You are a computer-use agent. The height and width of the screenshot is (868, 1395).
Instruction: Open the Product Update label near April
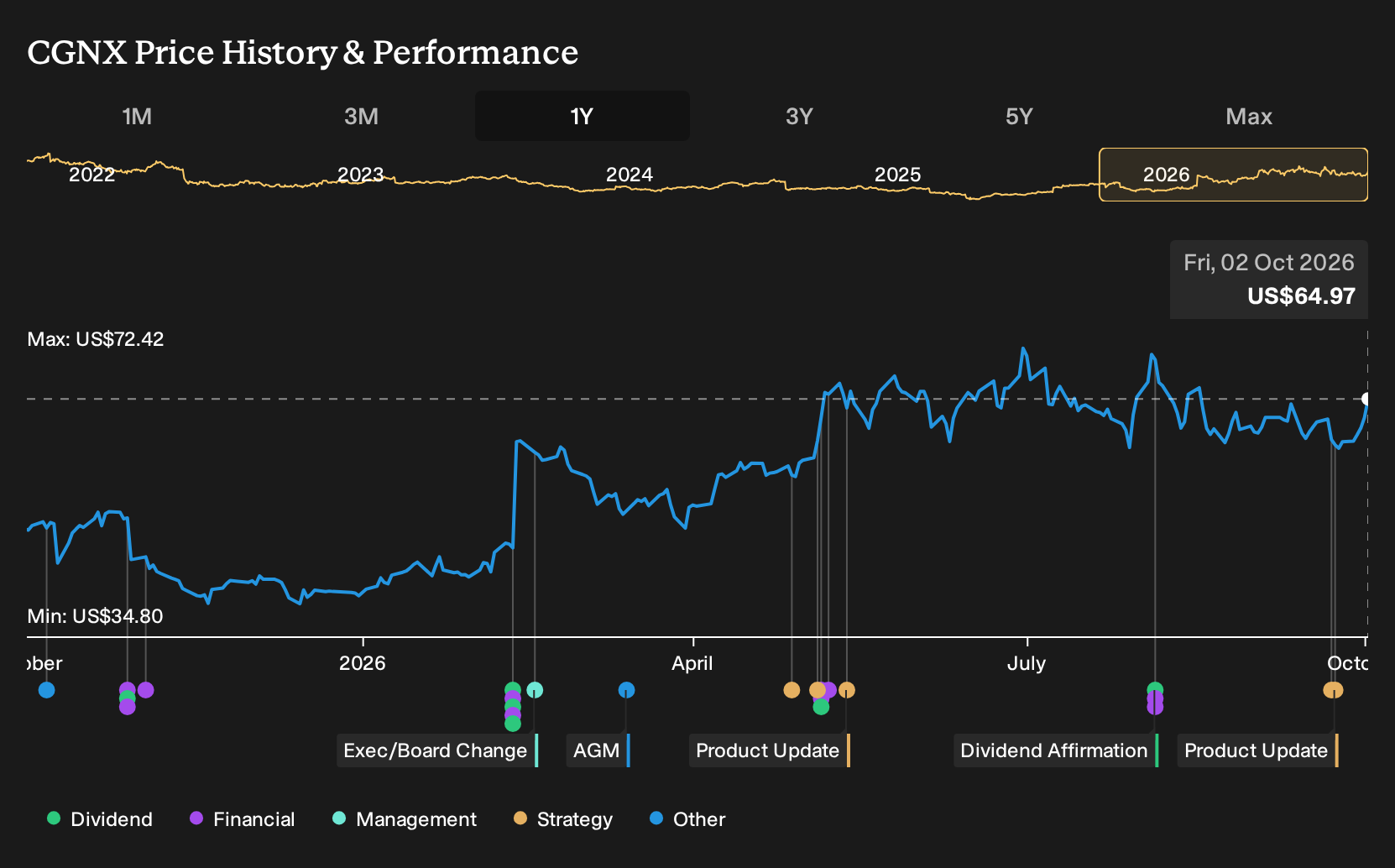[x=770, y=750]
